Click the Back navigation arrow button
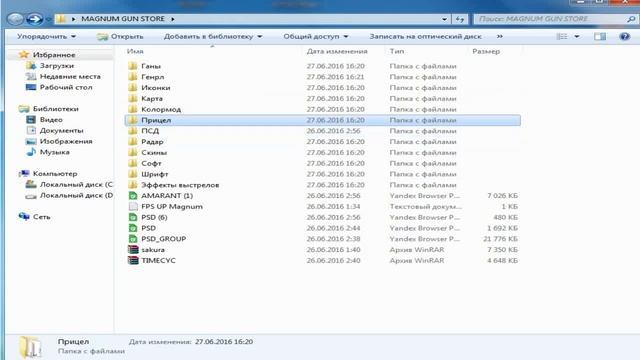The height and width of the screenshot is (360, 640). tap(16, 19)
